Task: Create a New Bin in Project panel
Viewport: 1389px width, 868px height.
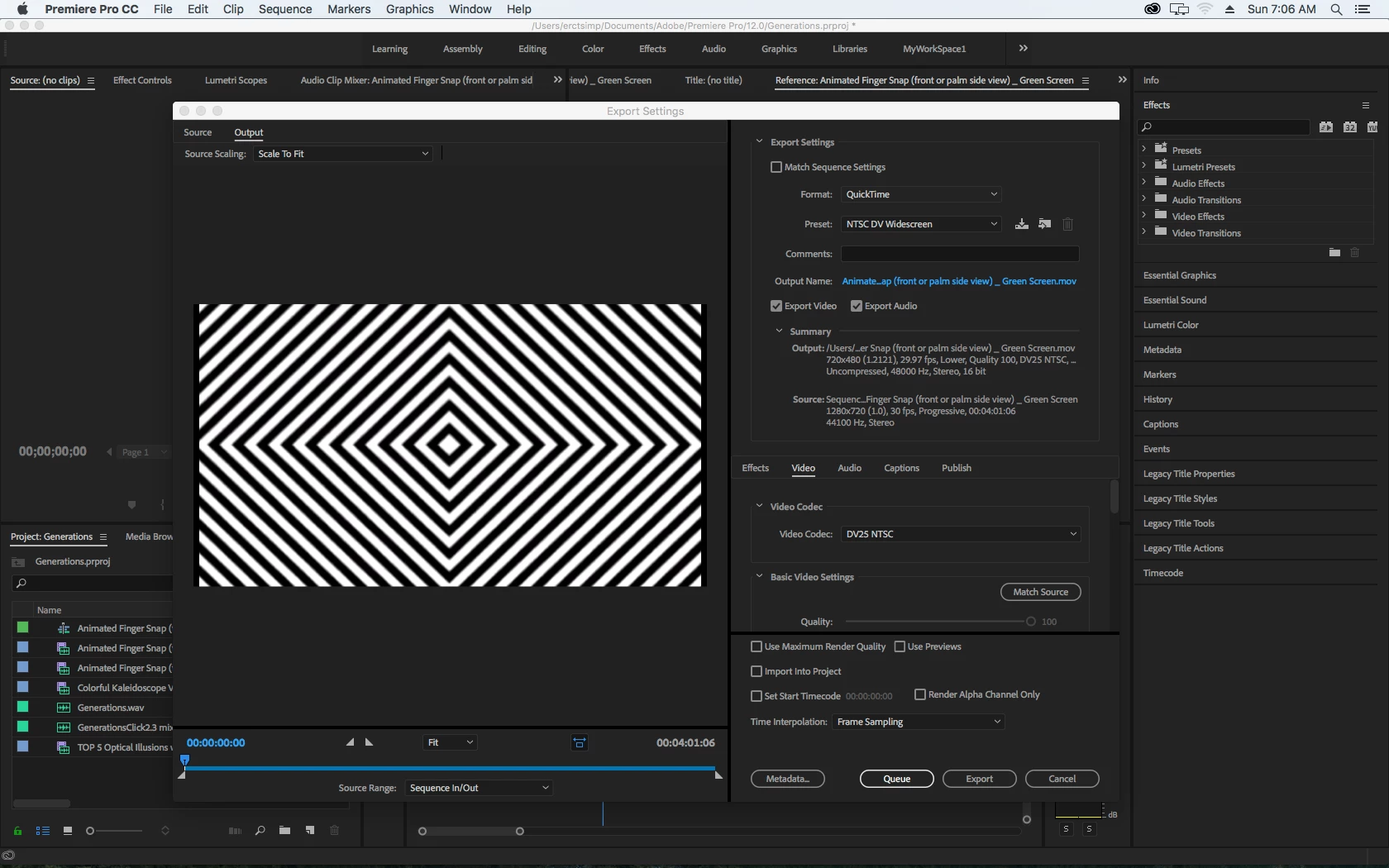Action: [x=284, y=831]
